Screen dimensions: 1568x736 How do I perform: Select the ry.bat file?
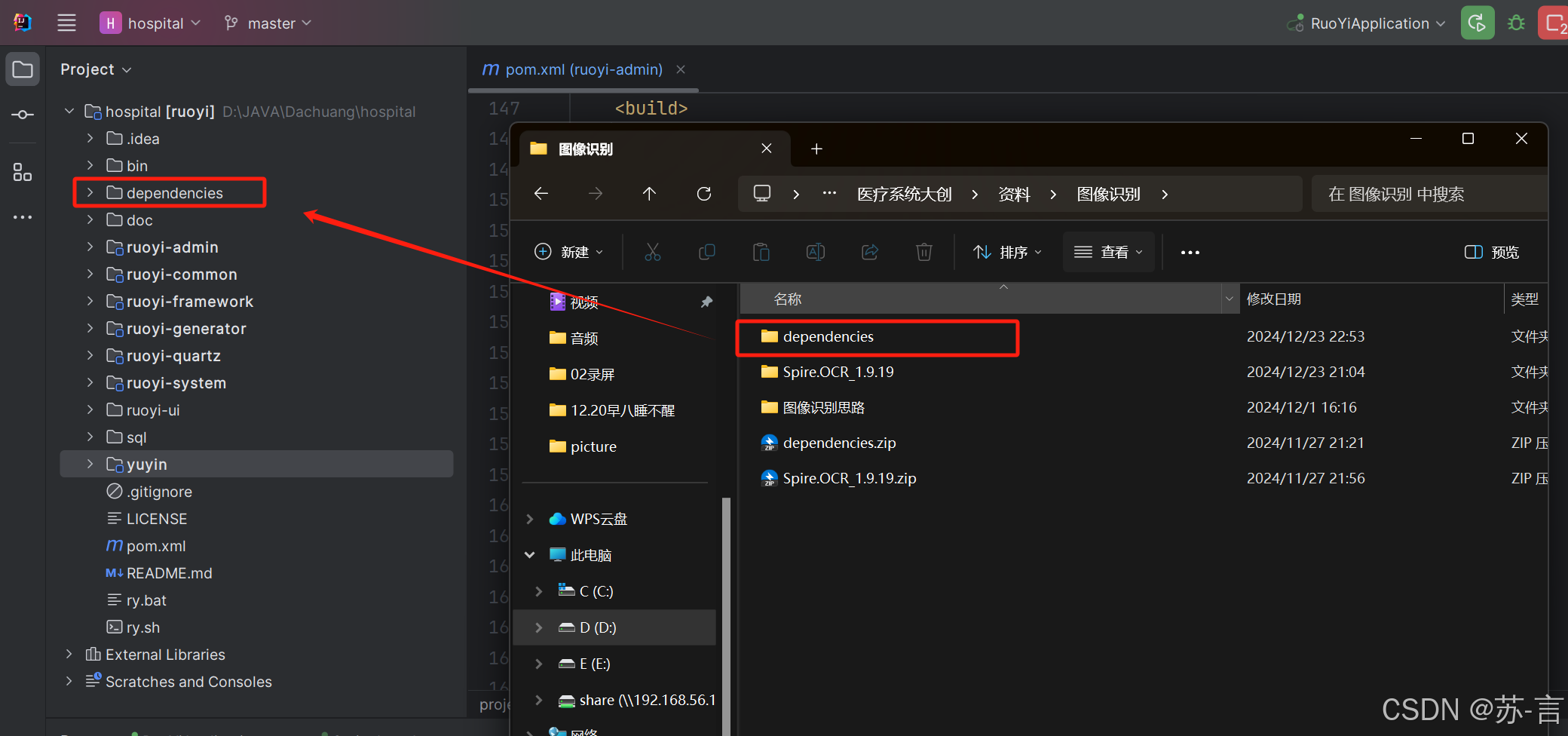(146, 600)
